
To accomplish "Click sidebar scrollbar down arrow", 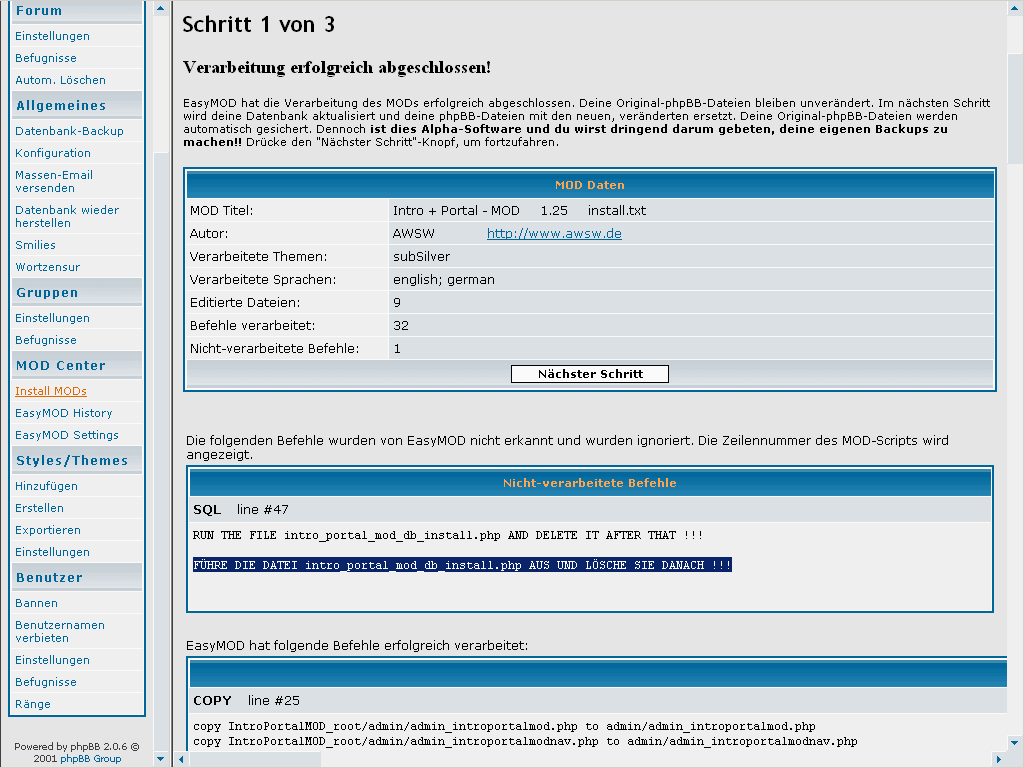I will pos(162,759).
